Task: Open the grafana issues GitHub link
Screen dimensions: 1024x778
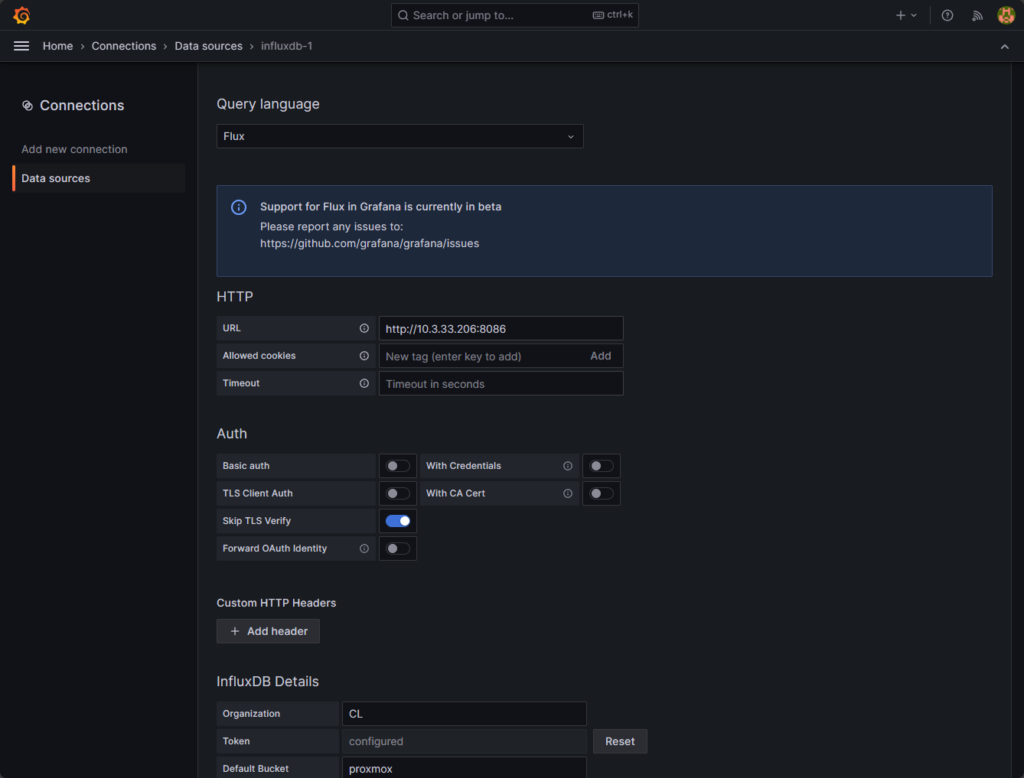Action: (x=369, y=243)
